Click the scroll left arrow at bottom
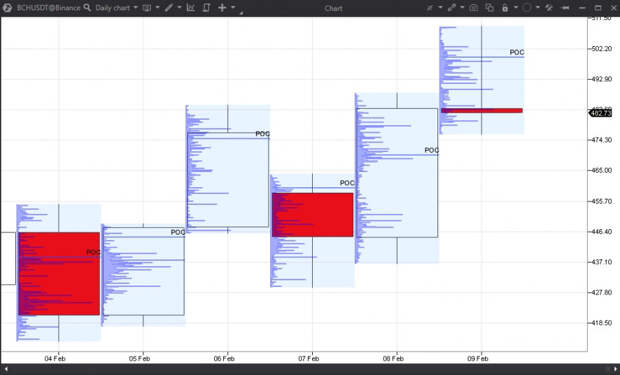 (6, 369)
